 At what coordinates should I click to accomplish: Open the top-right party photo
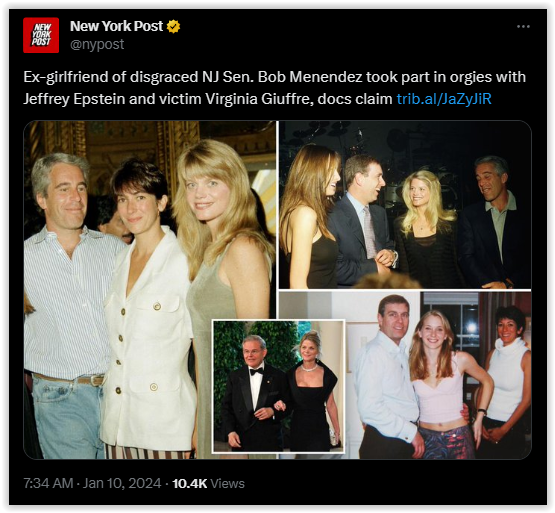click(405, 205)
